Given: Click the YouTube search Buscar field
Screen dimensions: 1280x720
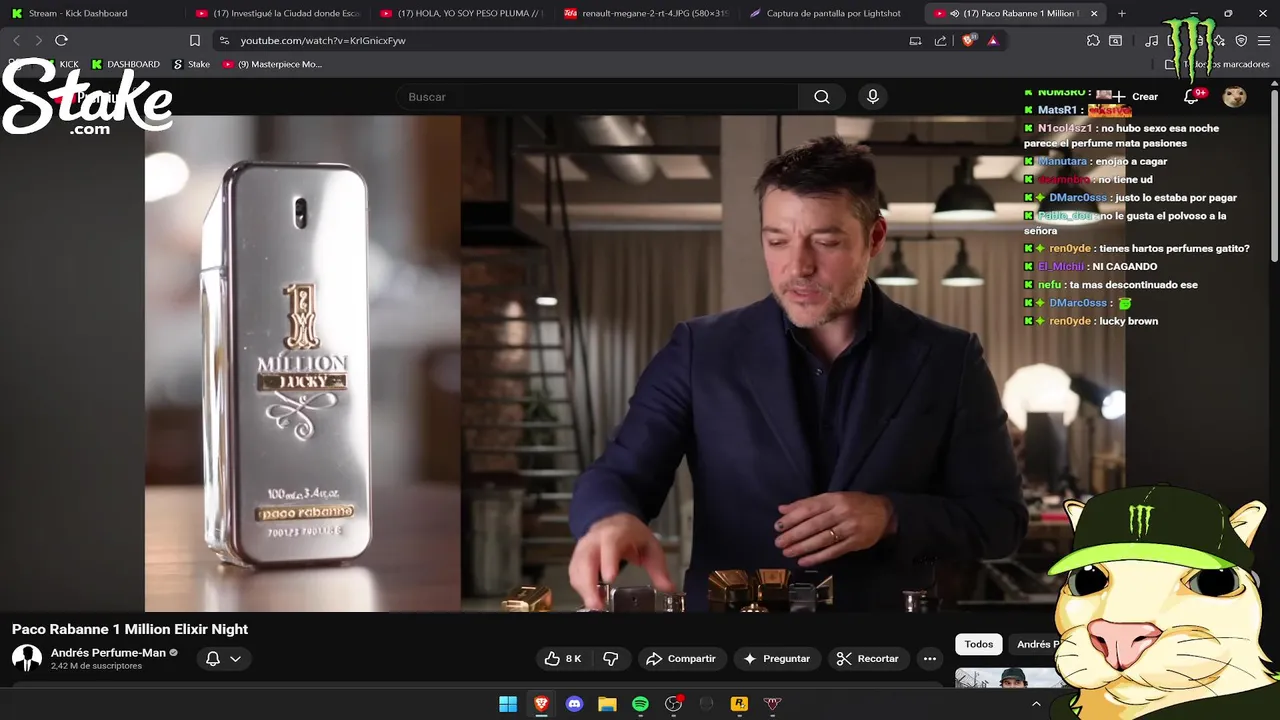Looking at the screenshot, I should tap(596, 96).
